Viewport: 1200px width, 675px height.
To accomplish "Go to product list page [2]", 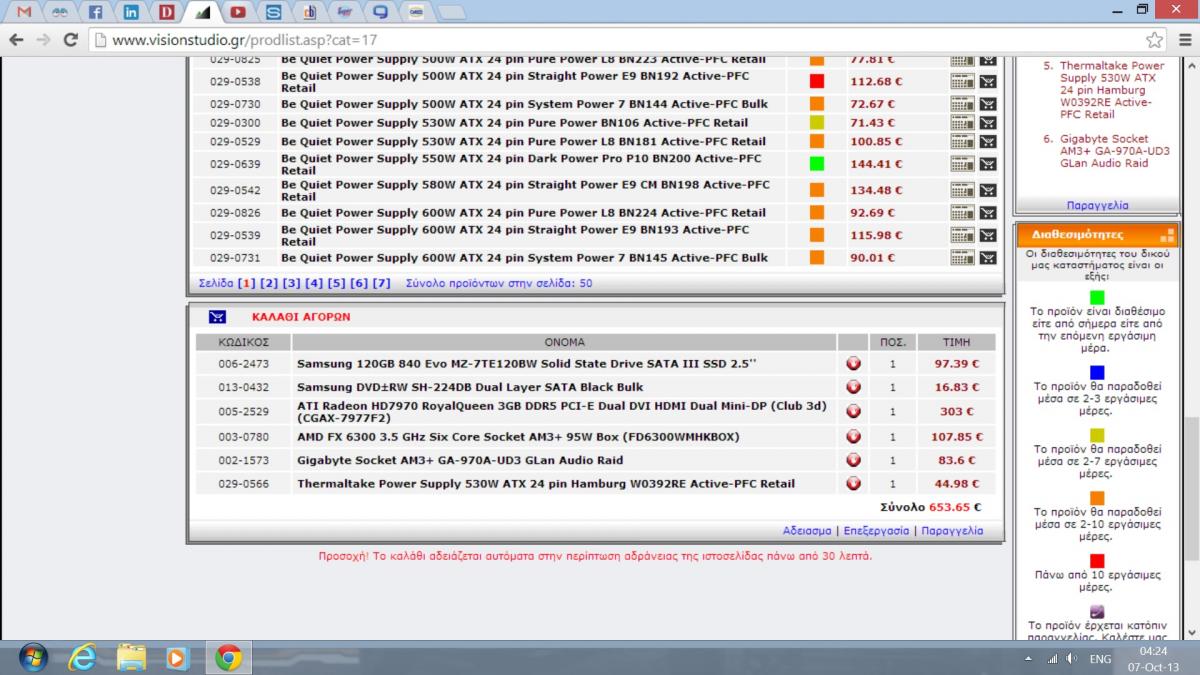I will pos(269,283).
